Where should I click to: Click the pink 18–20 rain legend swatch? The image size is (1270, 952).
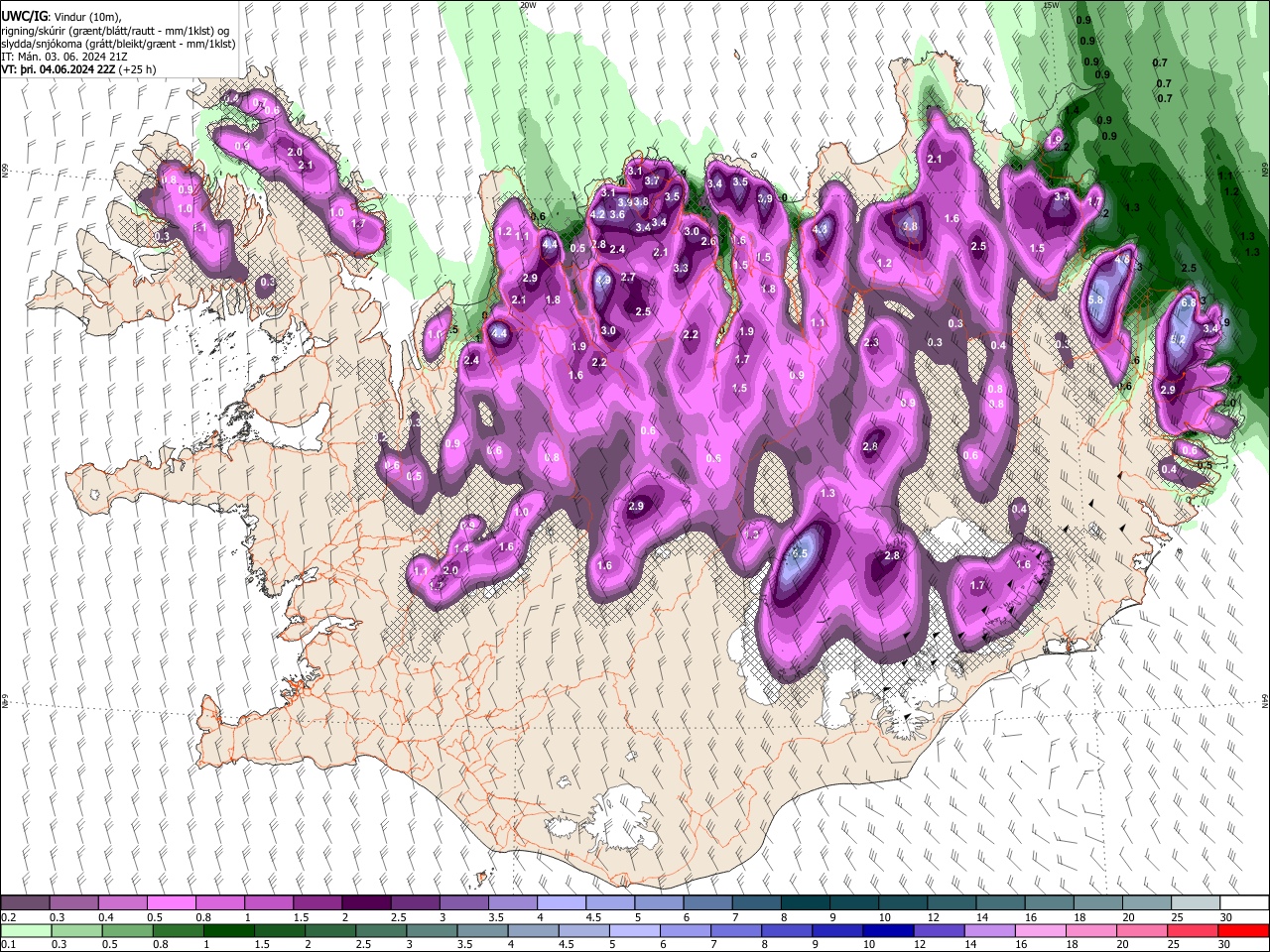click(x=1091, y=931)
